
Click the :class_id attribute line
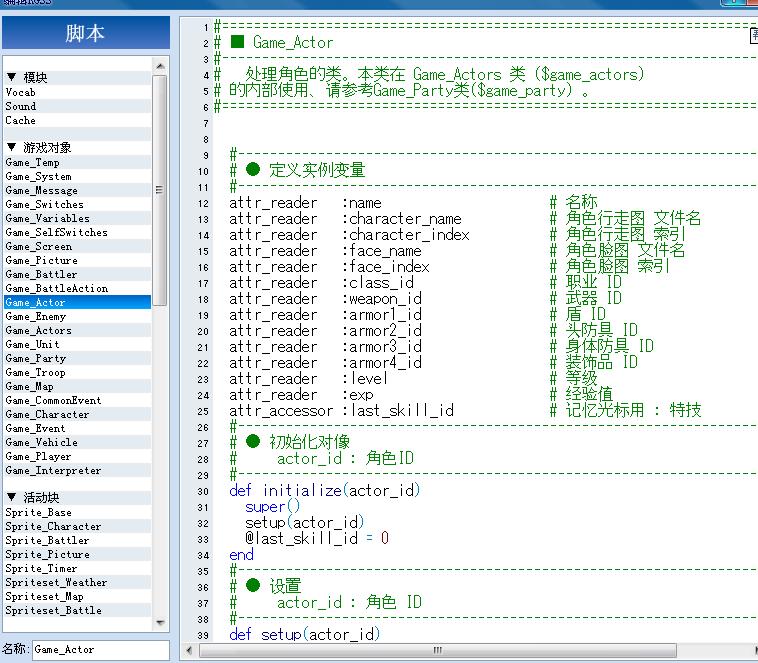(x=321, y=283)
